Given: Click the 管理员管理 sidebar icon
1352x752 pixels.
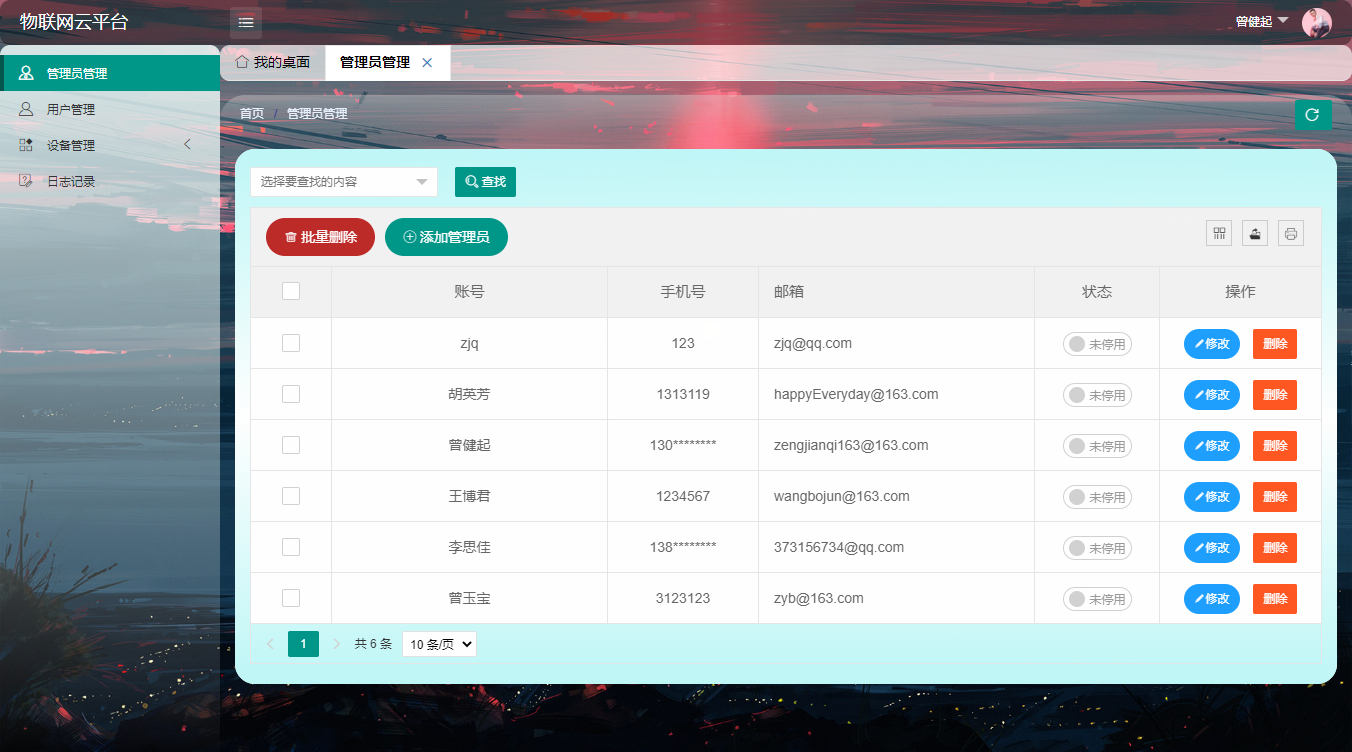Looking at the screenshot, I should (x=26, y=73).
